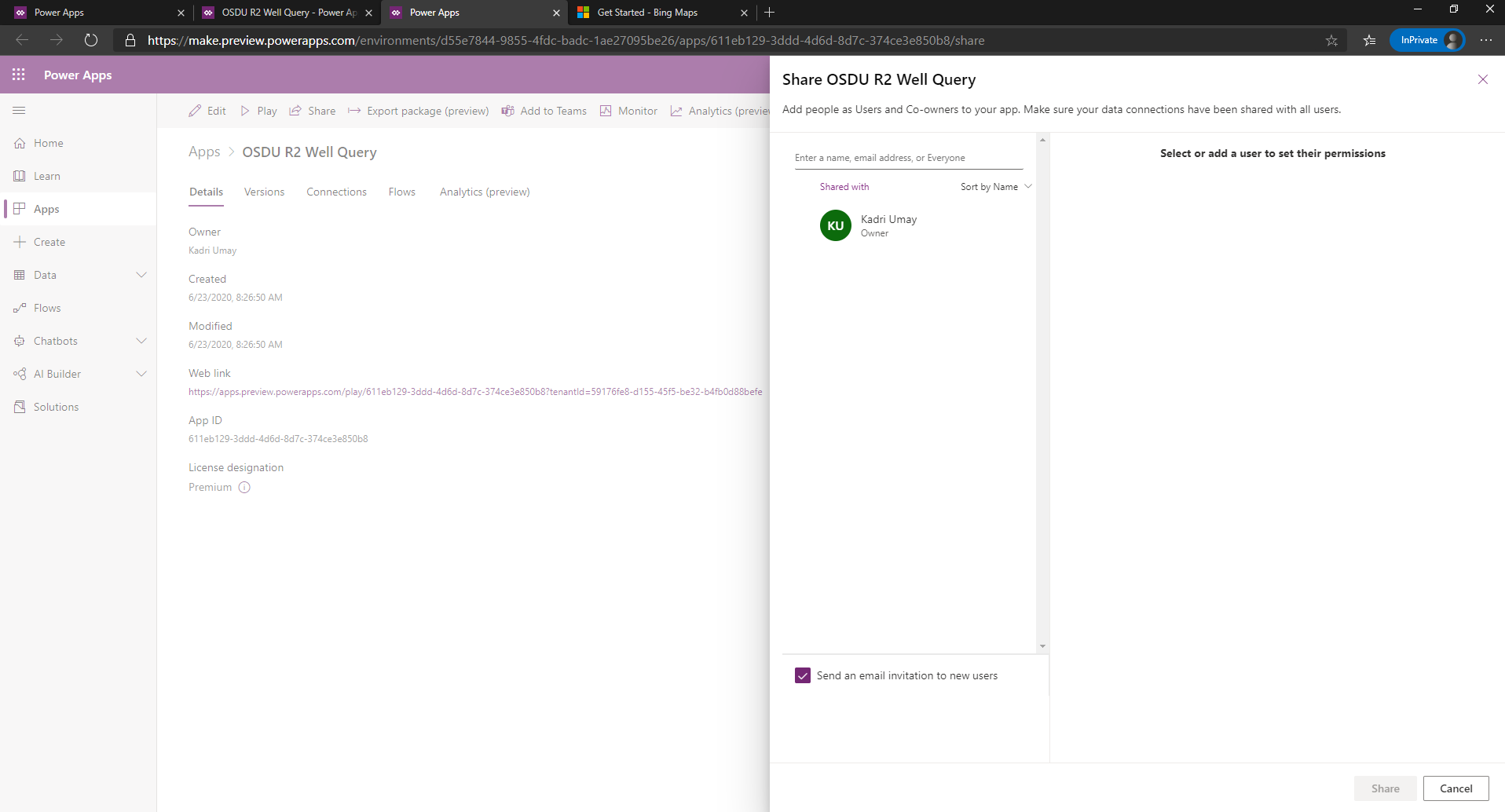Close the OSDU R2 Well Query browser tab
The height and width of the screenshot is (812, 1505).
click(368, 13)
